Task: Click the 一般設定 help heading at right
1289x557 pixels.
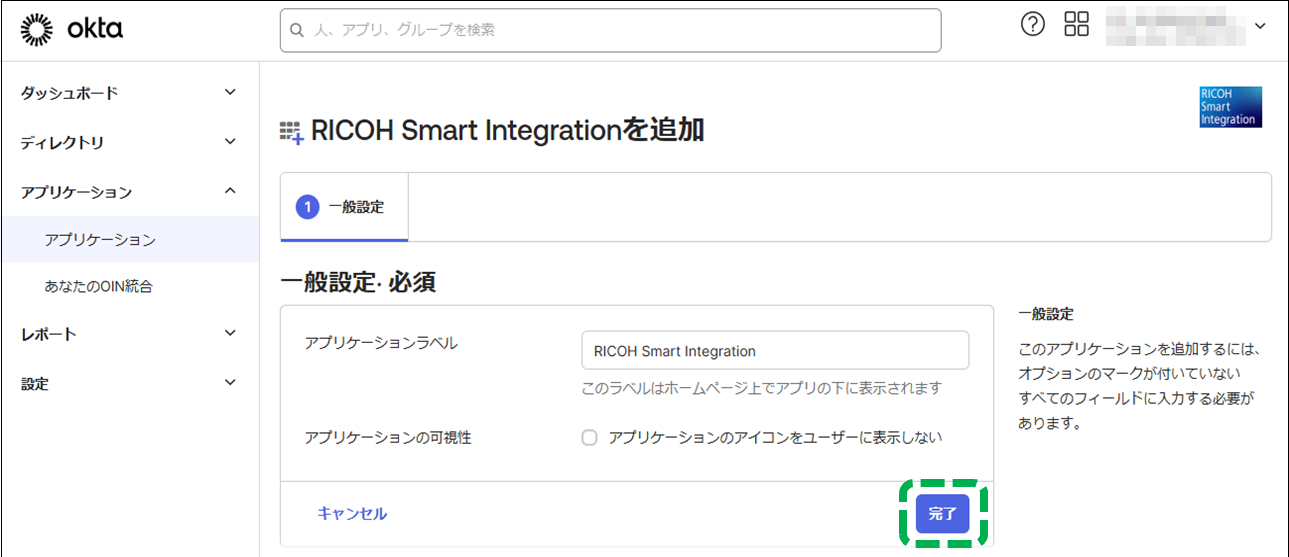Action: [x=1046, y=314]
